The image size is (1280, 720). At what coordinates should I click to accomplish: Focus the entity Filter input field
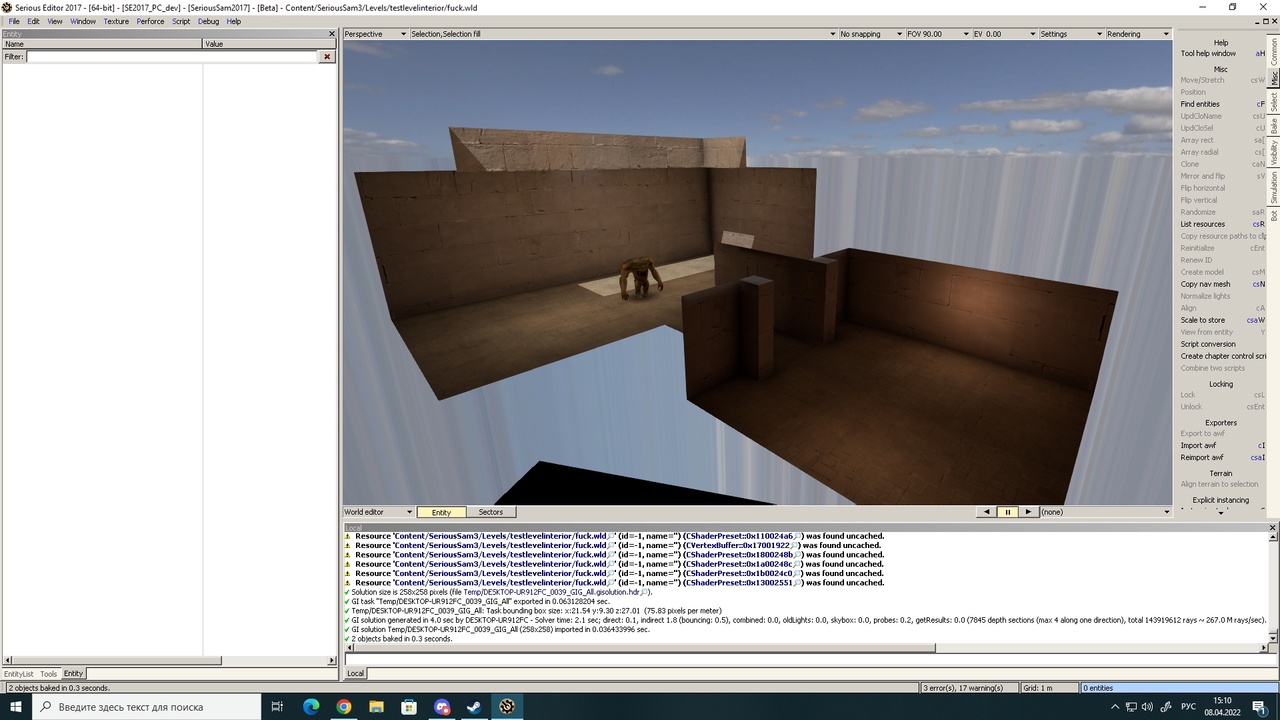click(x=172, y=57)
